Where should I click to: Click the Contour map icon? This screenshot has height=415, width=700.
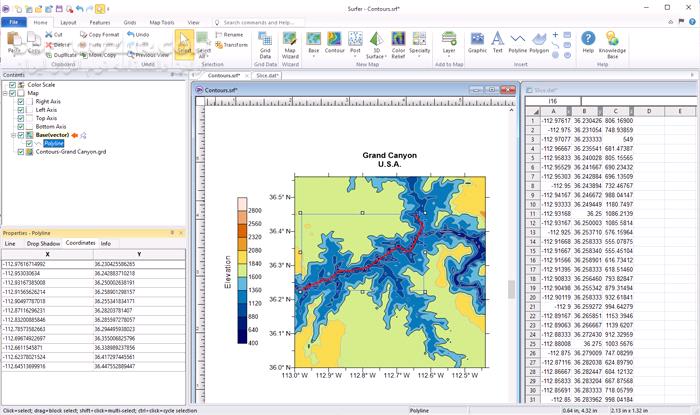pyautogui.click(x=335, y=42)
